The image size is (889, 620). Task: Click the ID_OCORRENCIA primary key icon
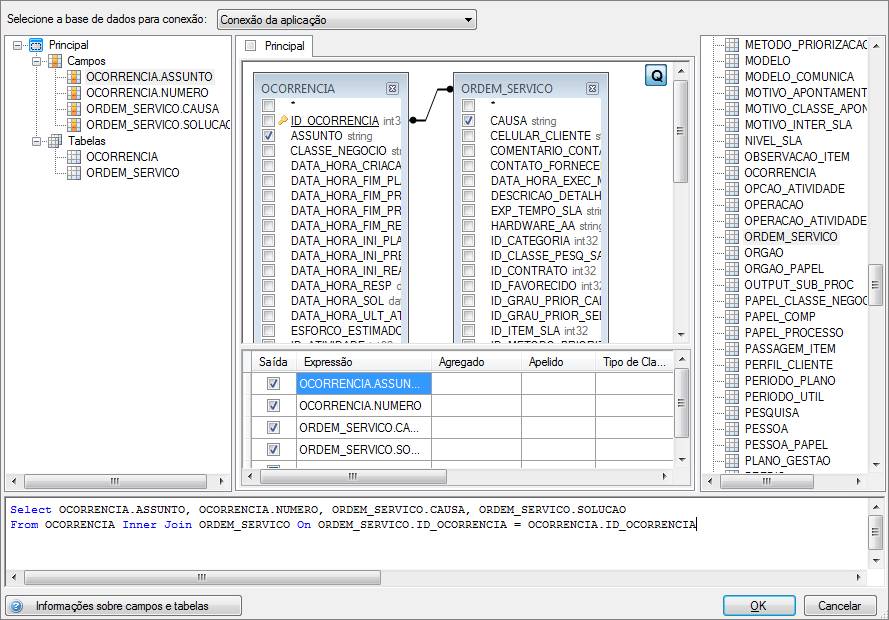(x=283, y=120)
